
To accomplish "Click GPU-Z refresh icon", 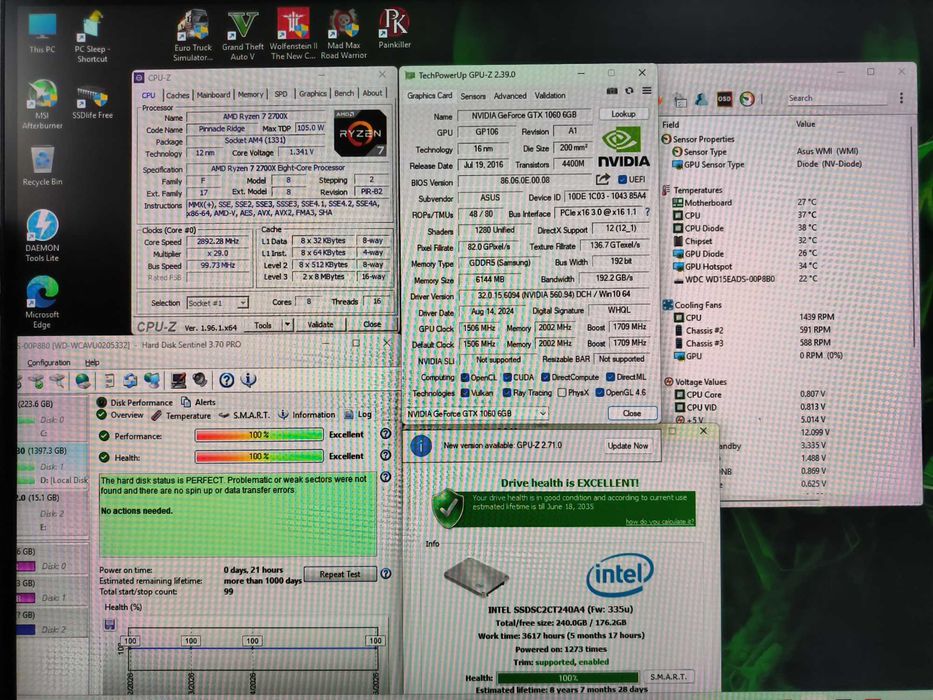I will point(629,91).
